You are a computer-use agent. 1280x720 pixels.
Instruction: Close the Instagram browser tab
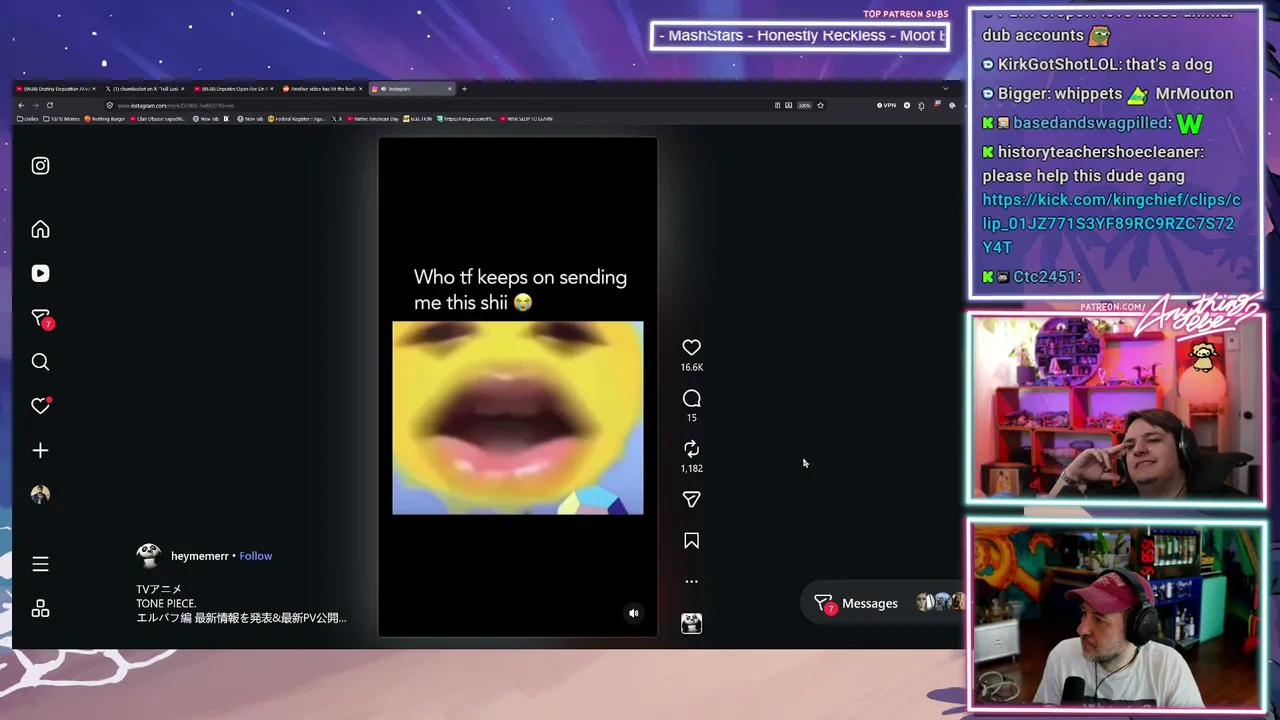pyautogui.click(x=449, y=89)
